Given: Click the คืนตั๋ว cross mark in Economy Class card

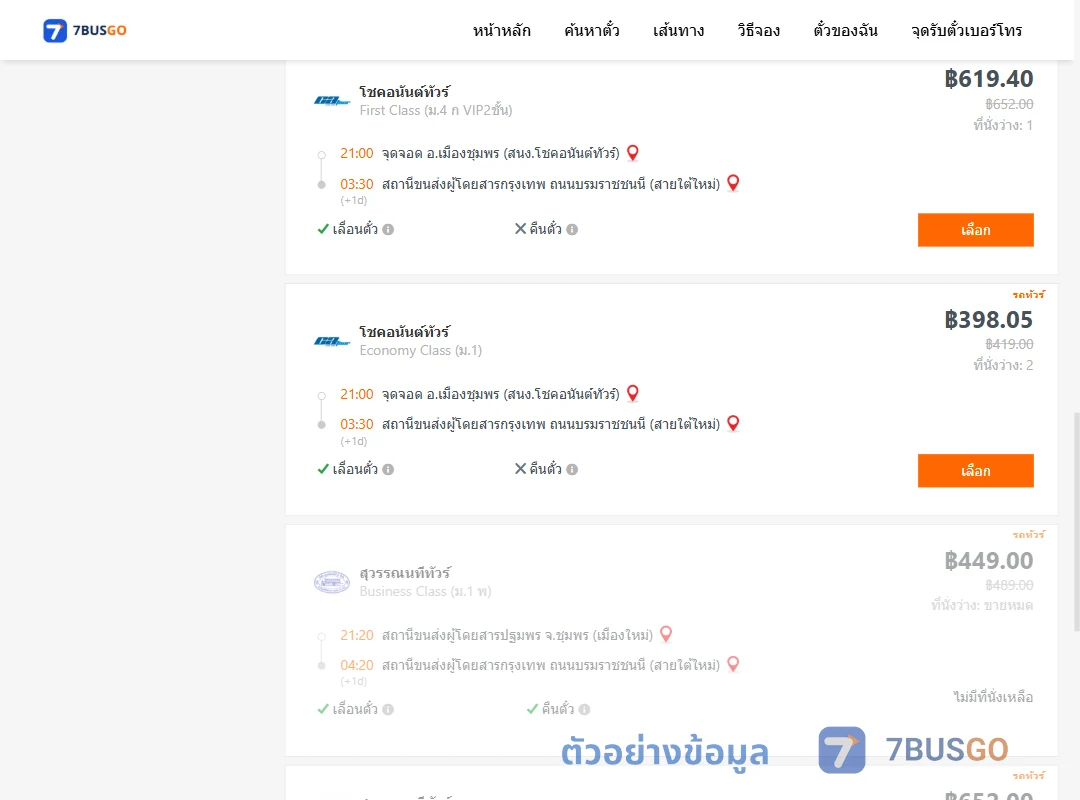Looking at the screenshot, I should (x=520, y=469).
